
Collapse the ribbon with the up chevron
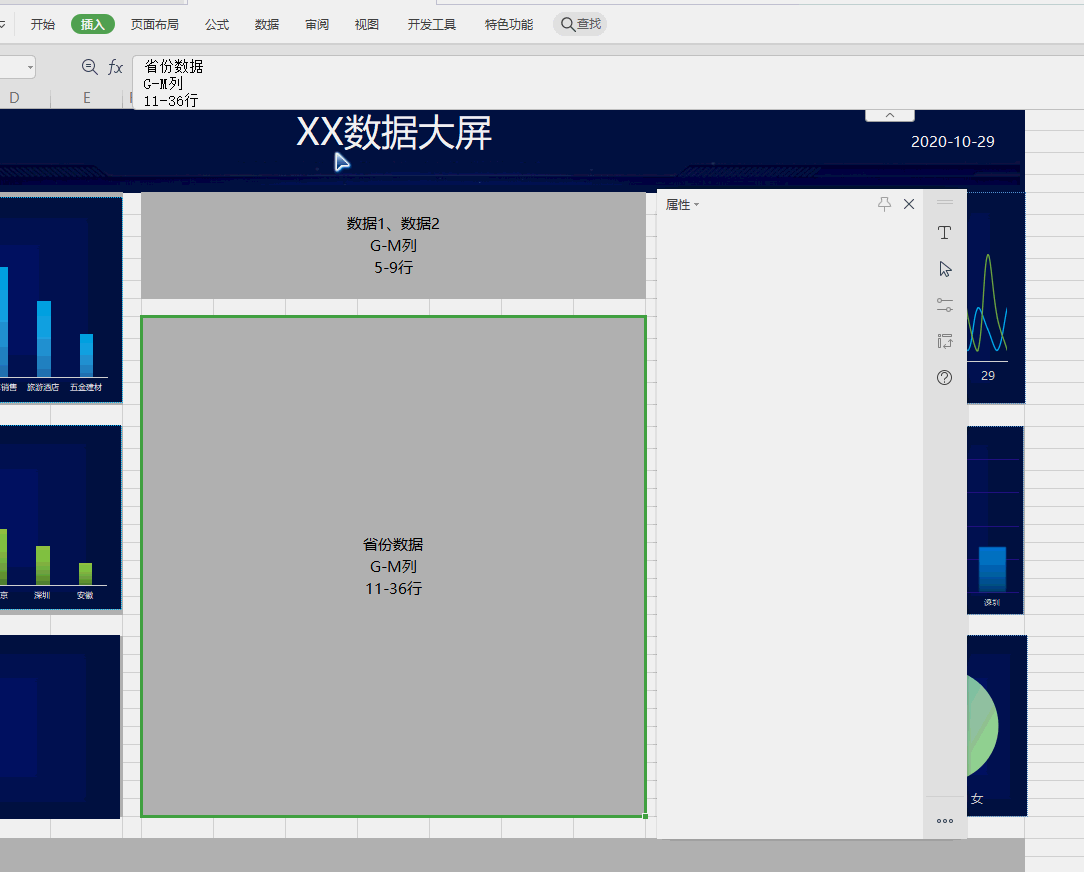(890, 115)
